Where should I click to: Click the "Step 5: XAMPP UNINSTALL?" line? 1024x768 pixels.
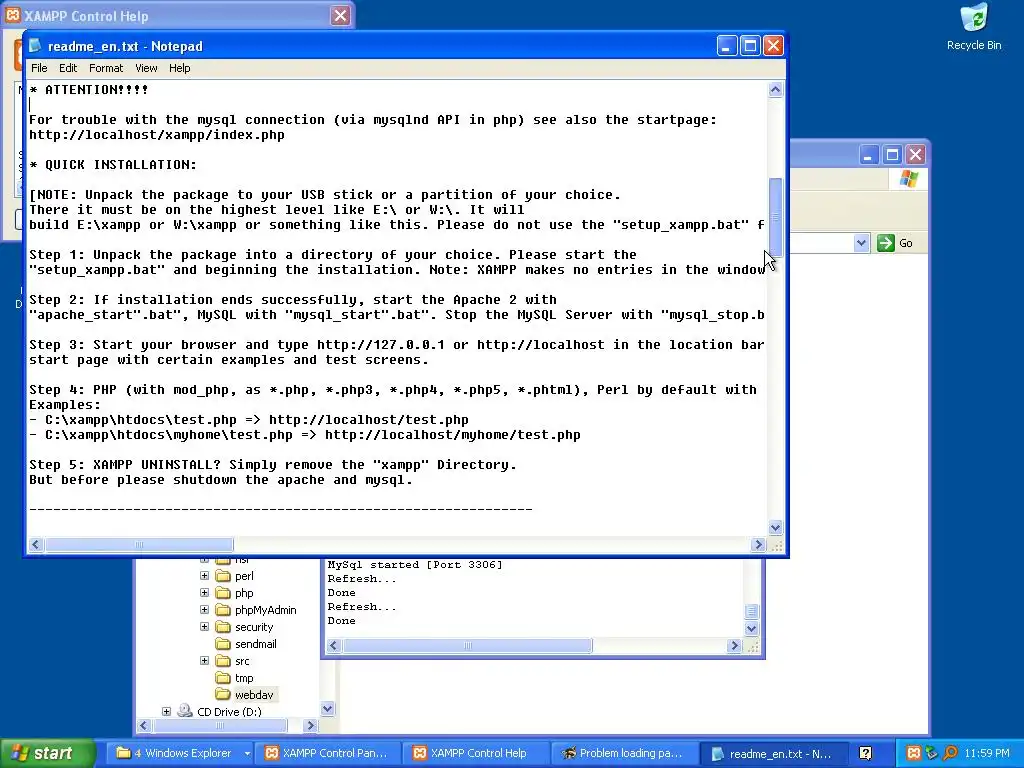272,465
